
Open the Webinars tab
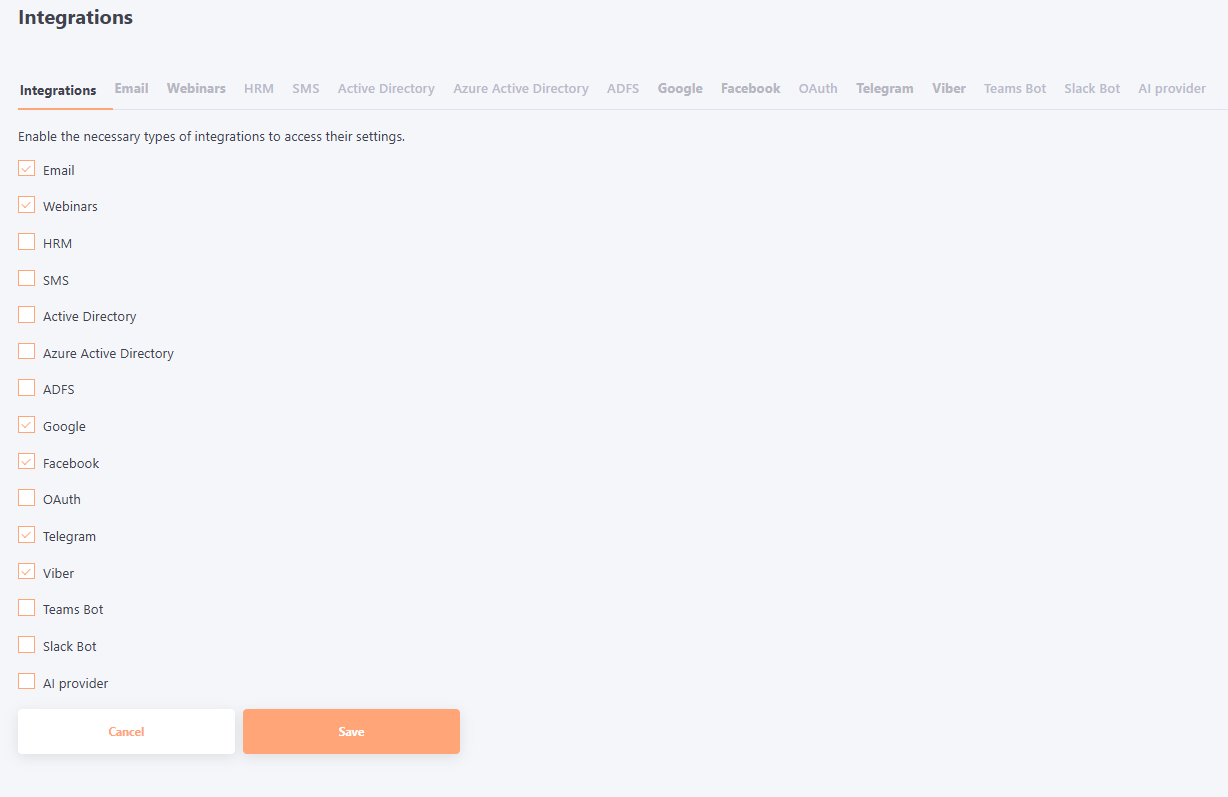196,89
